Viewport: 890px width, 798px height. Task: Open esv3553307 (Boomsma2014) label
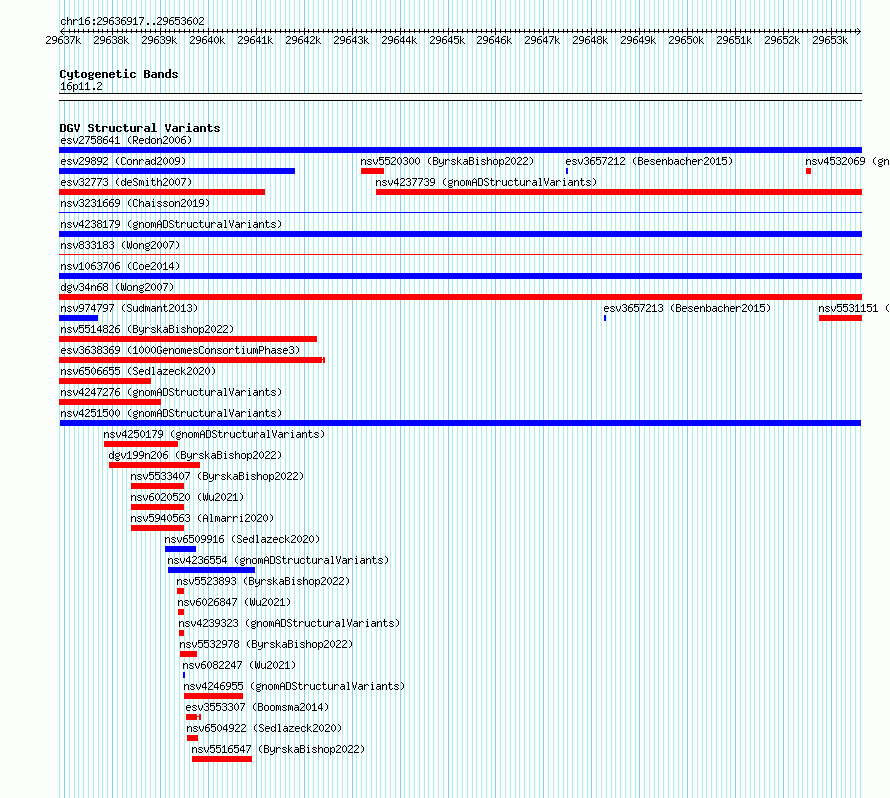pos(257,707)
